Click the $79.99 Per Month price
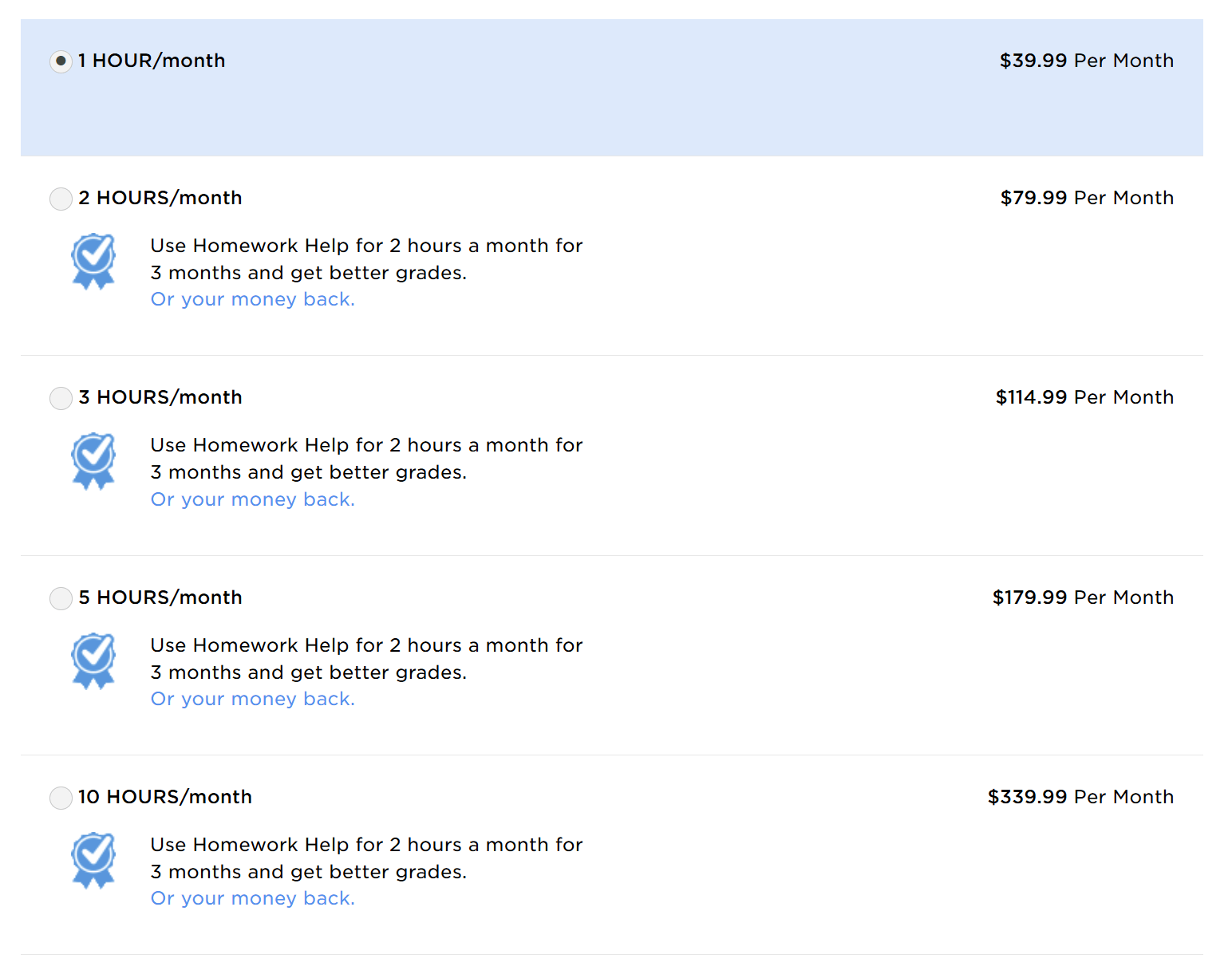The height and width of the screenshot is (970, 1232). coord(1087,198)
